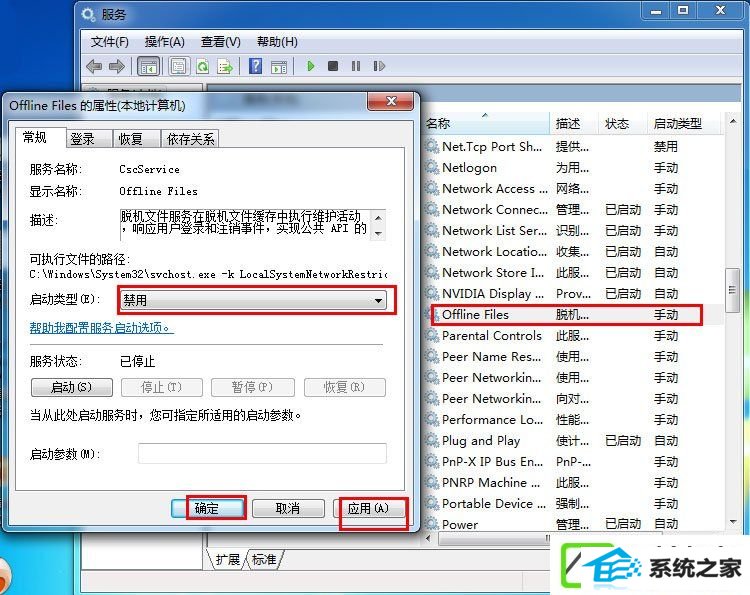The width and height of the screenshot is (750, 595).
Task: Click the services list vertical scrollbar thumb
Action: coord(732,290)
